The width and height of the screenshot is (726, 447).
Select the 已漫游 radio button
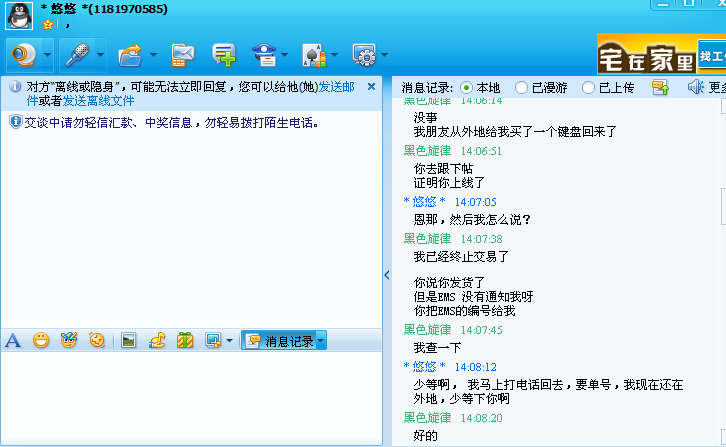click(x=521, y=88)
